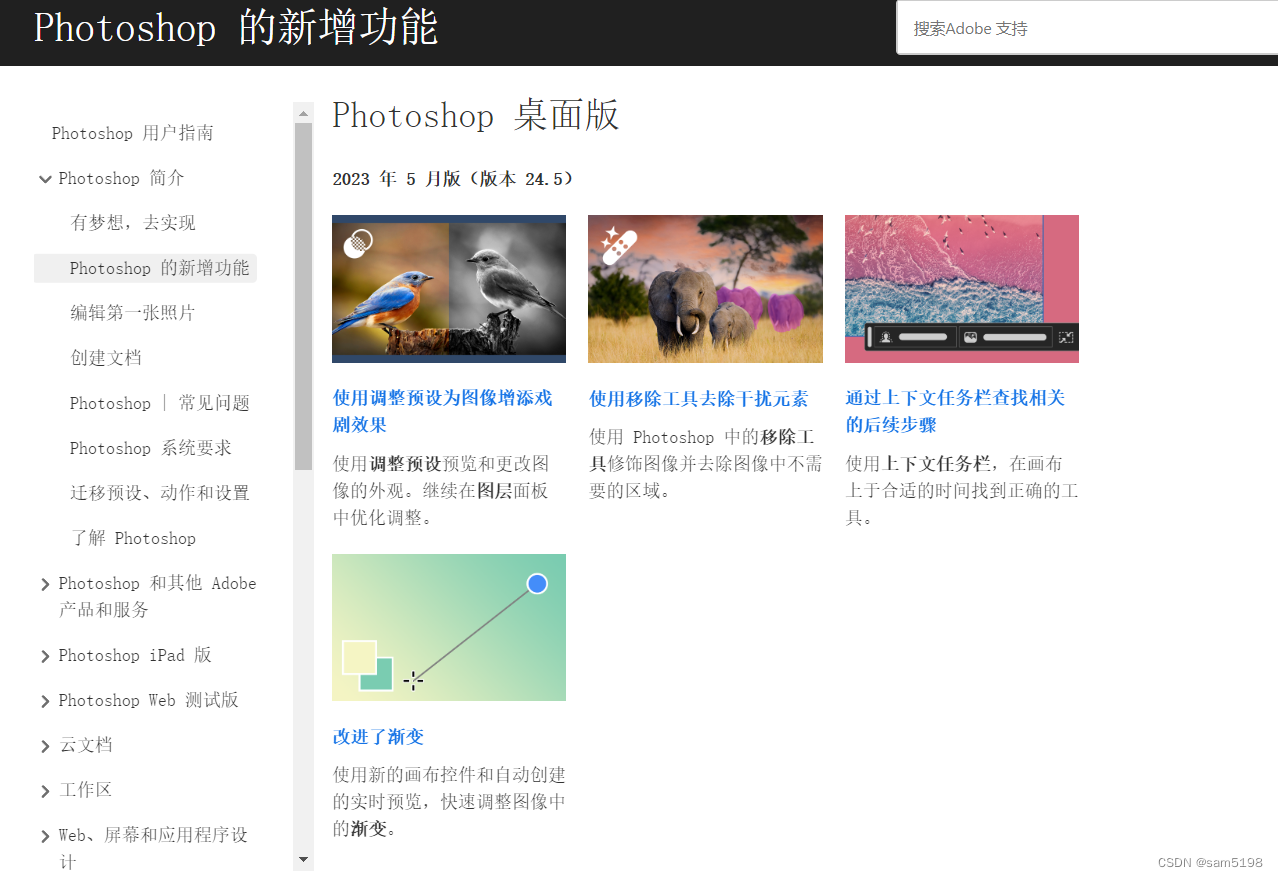Image resolution: width=1278 pixels, height=877 pixels.
Task: Click the select subject icon in taskbar image
Action: tap(885, 337)
